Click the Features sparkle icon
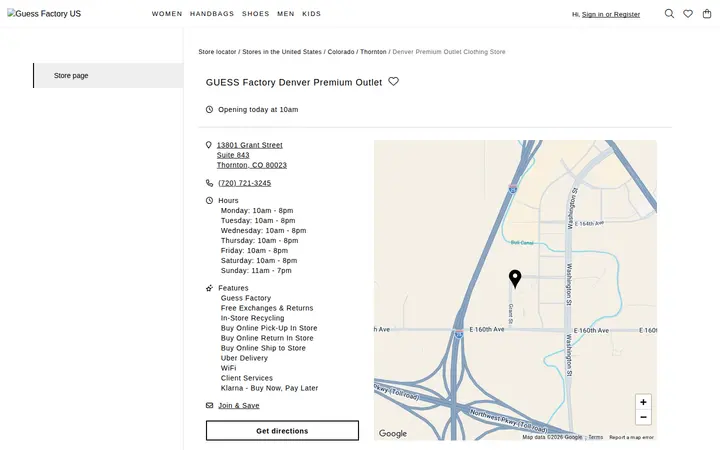Screen dimensions: 720x450 pos(209,288)
